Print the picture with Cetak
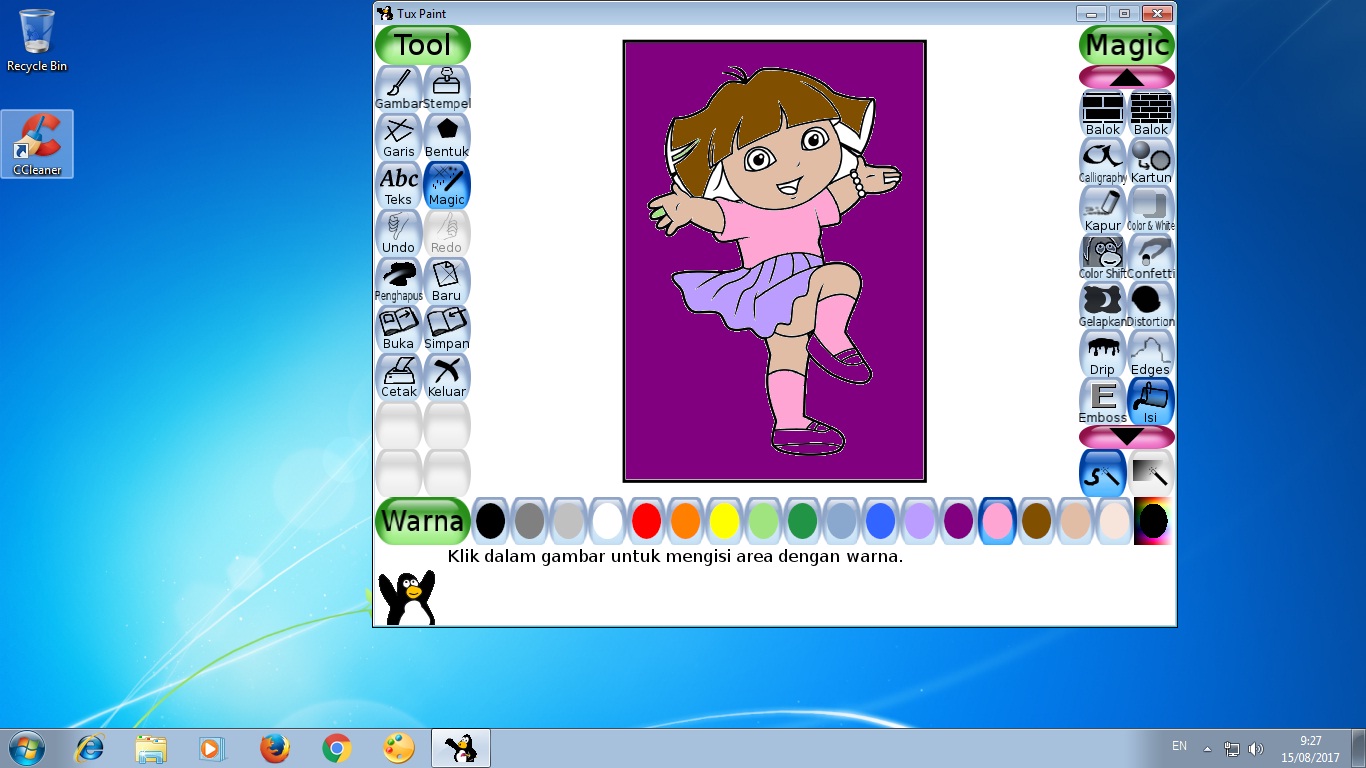 [399, 377]
